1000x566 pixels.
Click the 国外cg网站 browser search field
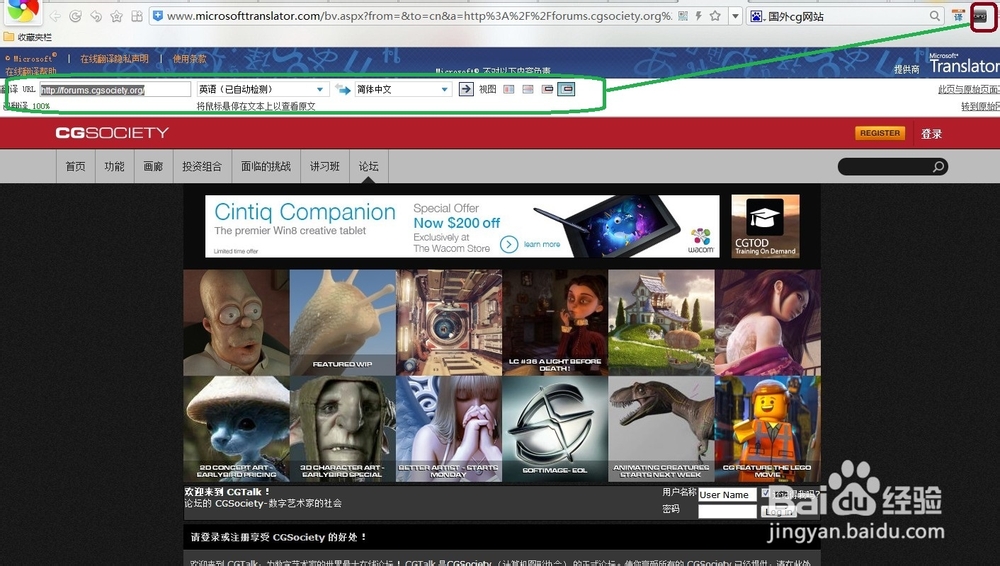click(847, 16)
